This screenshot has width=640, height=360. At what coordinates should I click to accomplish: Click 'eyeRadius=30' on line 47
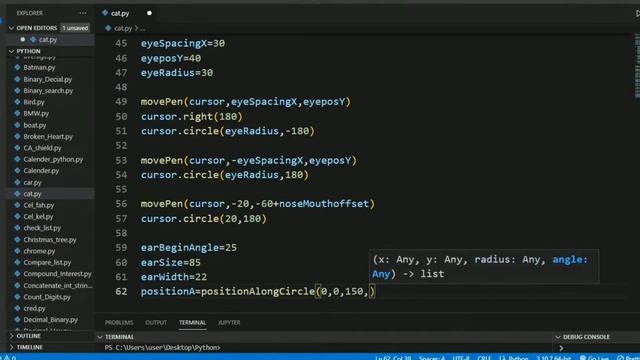click(177, 73)
